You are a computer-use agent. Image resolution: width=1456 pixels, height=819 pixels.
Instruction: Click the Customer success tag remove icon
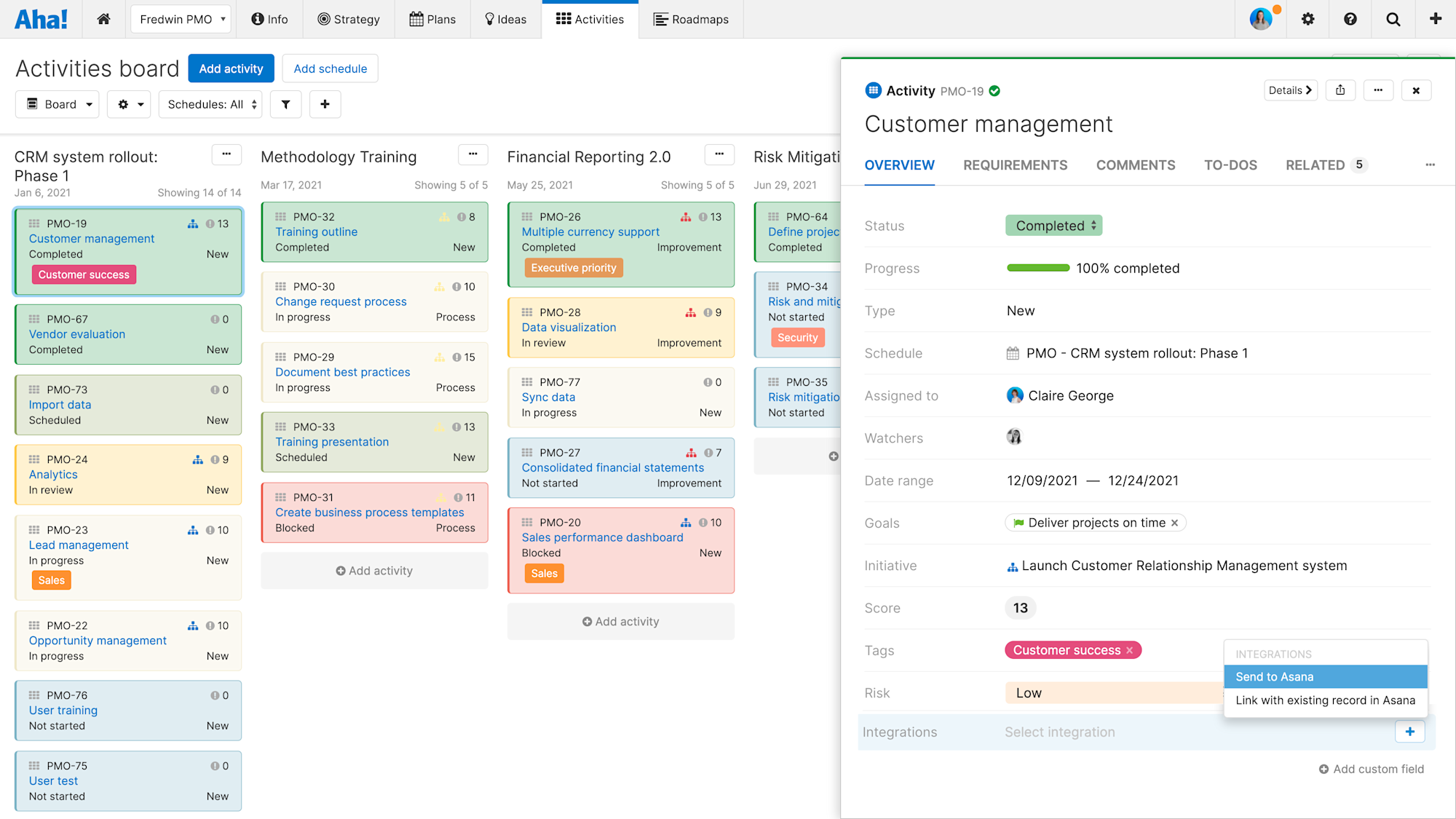point(1130,650)
